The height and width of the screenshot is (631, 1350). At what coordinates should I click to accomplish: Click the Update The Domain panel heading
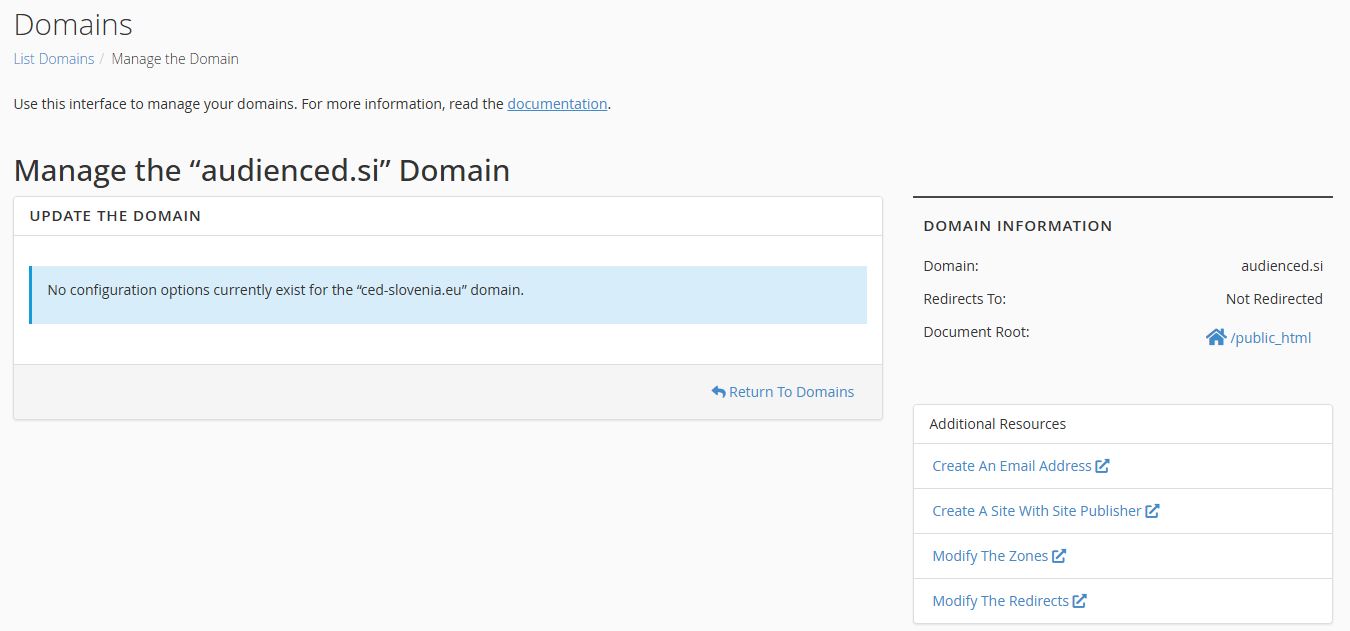coord(115,216)
